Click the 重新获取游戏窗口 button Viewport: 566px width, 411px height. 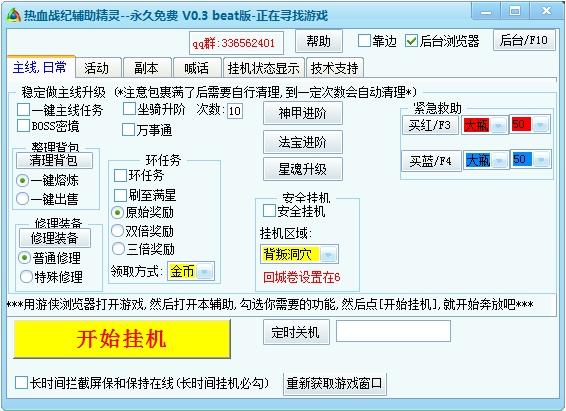335,384
